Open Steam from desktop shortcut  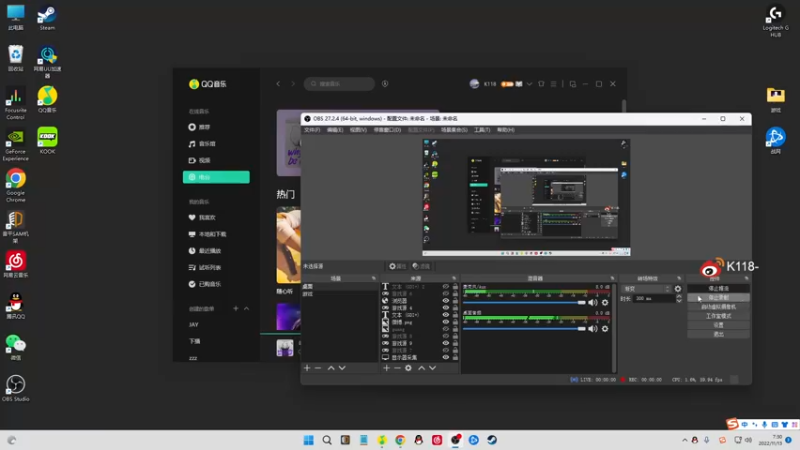coord(47,18)
